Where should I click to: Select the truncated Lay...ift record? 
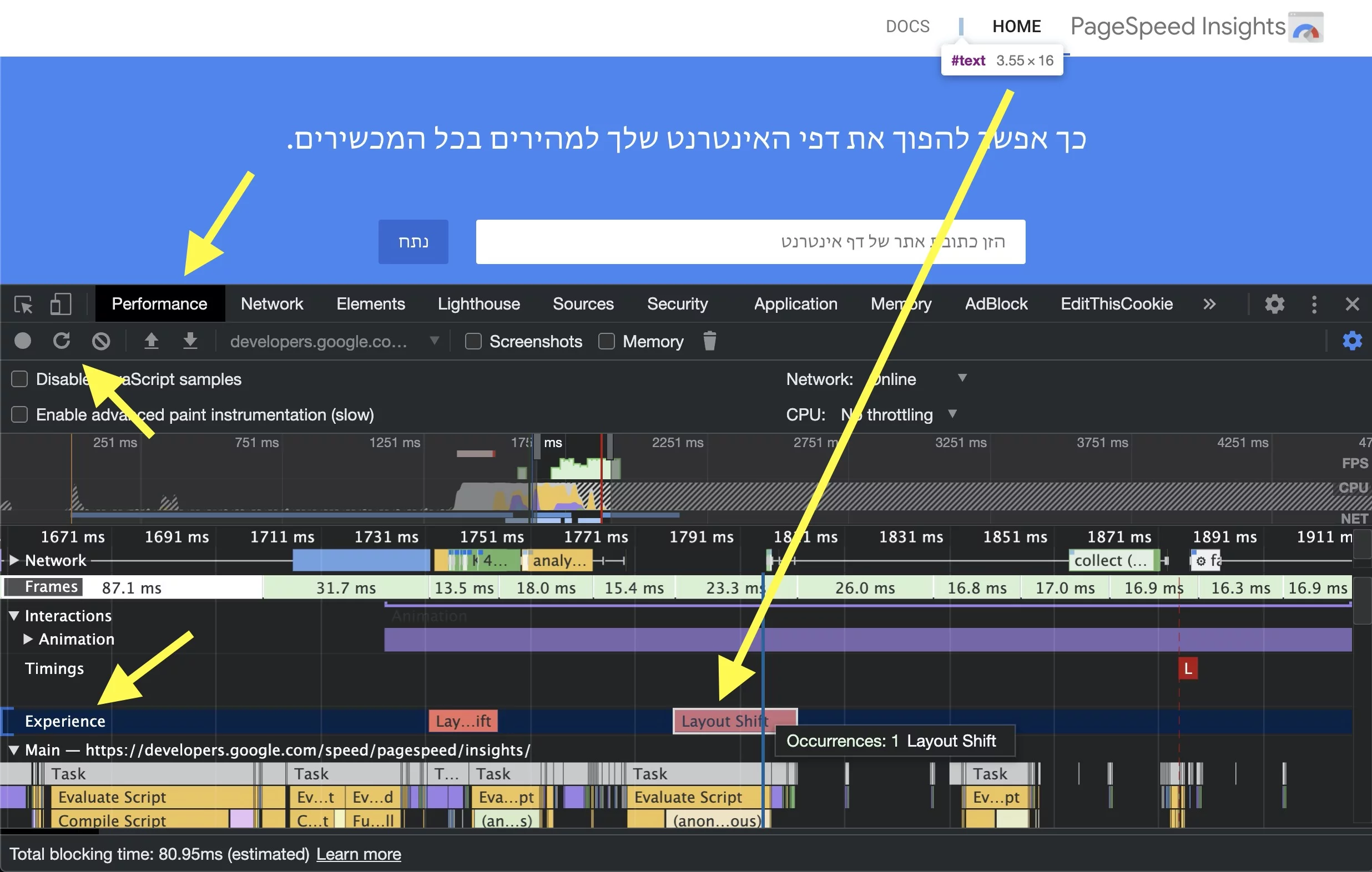463,721
